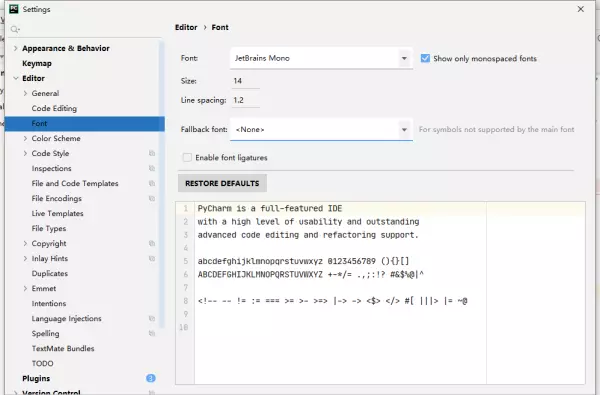Open TODO settings
Screen dimensions: 600x395
coord(42,363)
